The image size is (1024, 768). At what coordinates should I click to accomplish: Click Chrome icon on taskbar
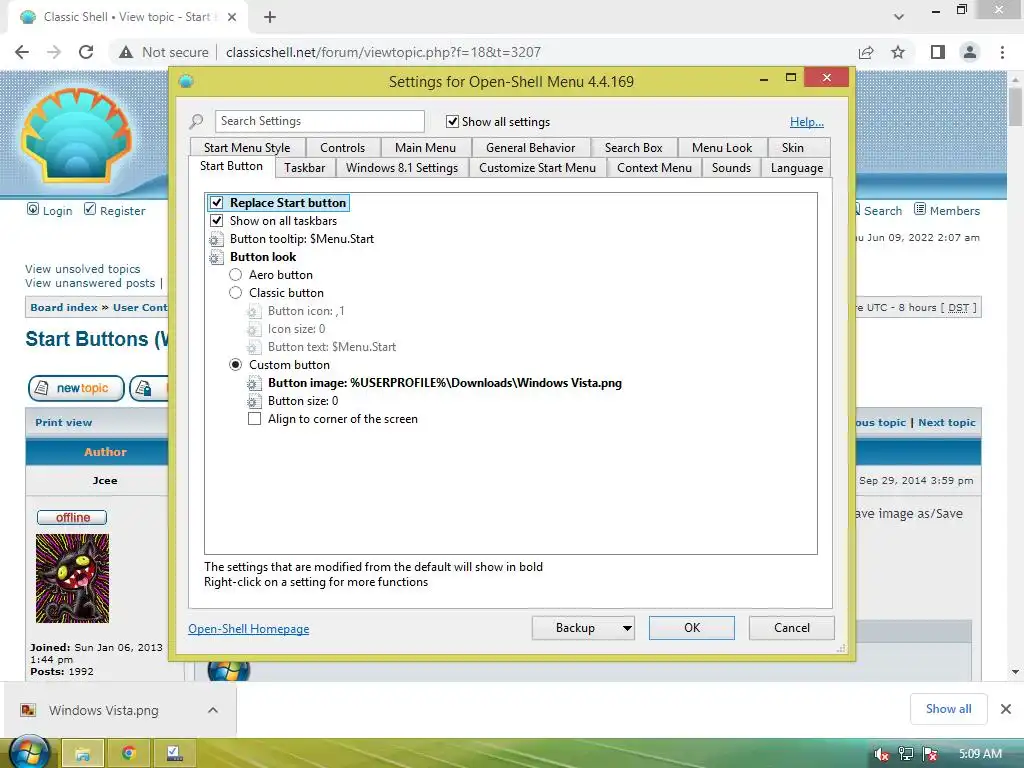[x=129, y=754]
